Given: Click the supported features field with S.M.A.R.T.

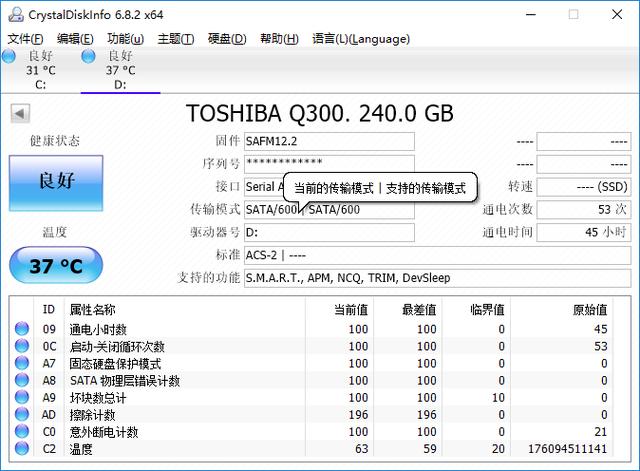Looking at the screenshot, I should tap(438, 278).
